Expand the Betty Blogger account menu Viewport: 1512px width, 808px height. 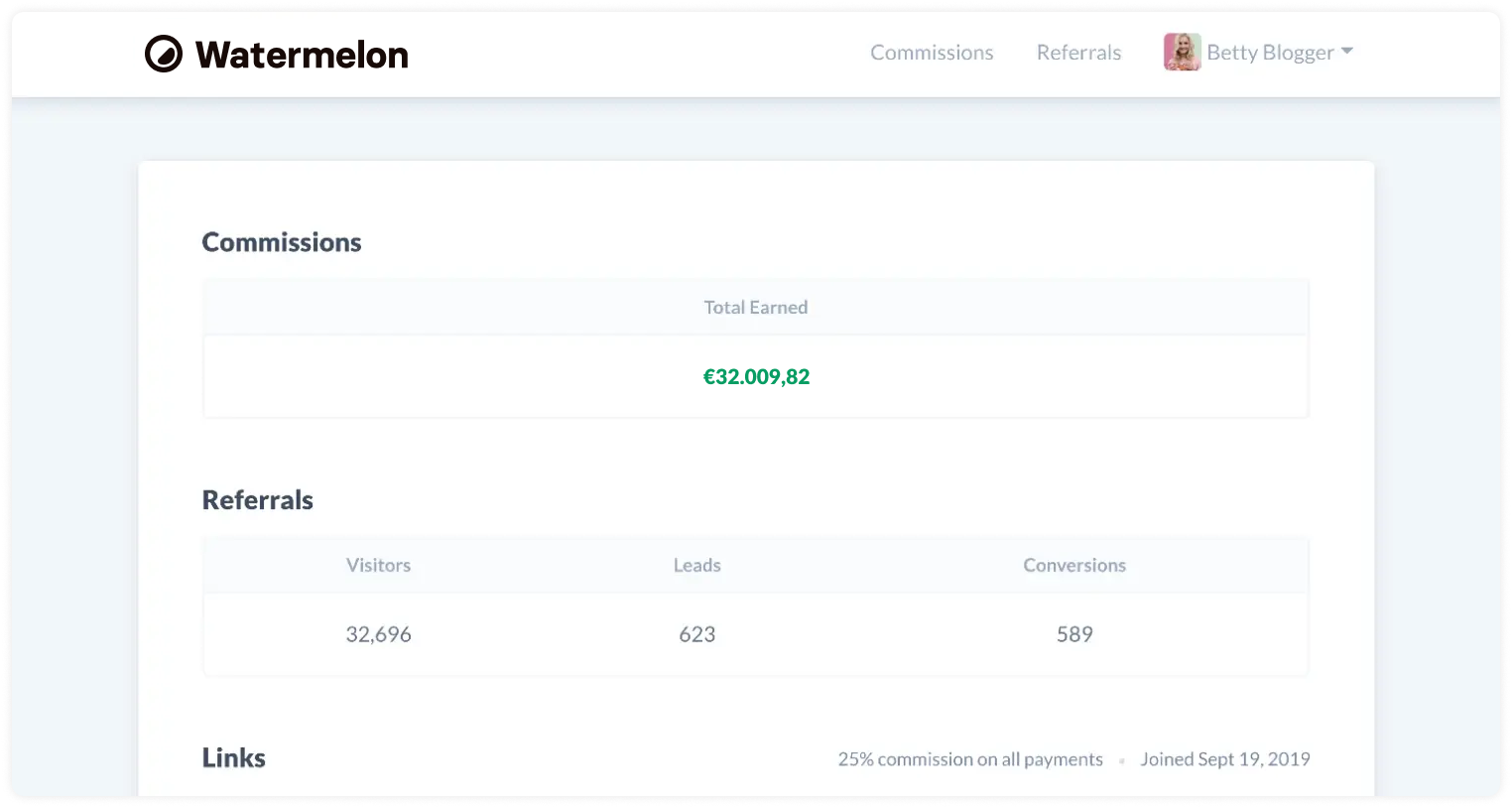pos(1270,52)
